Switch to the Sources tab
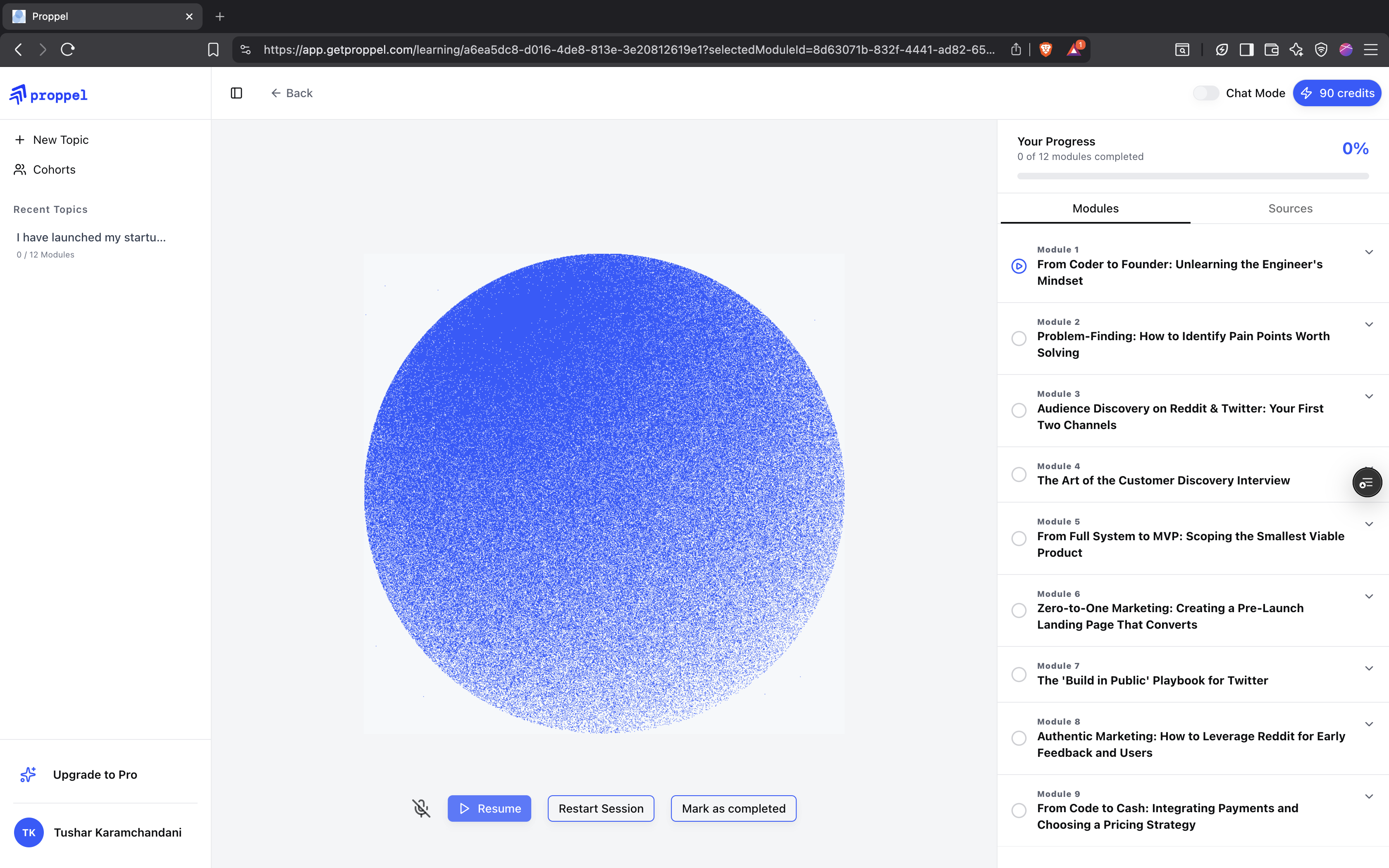 point(1290,208)
